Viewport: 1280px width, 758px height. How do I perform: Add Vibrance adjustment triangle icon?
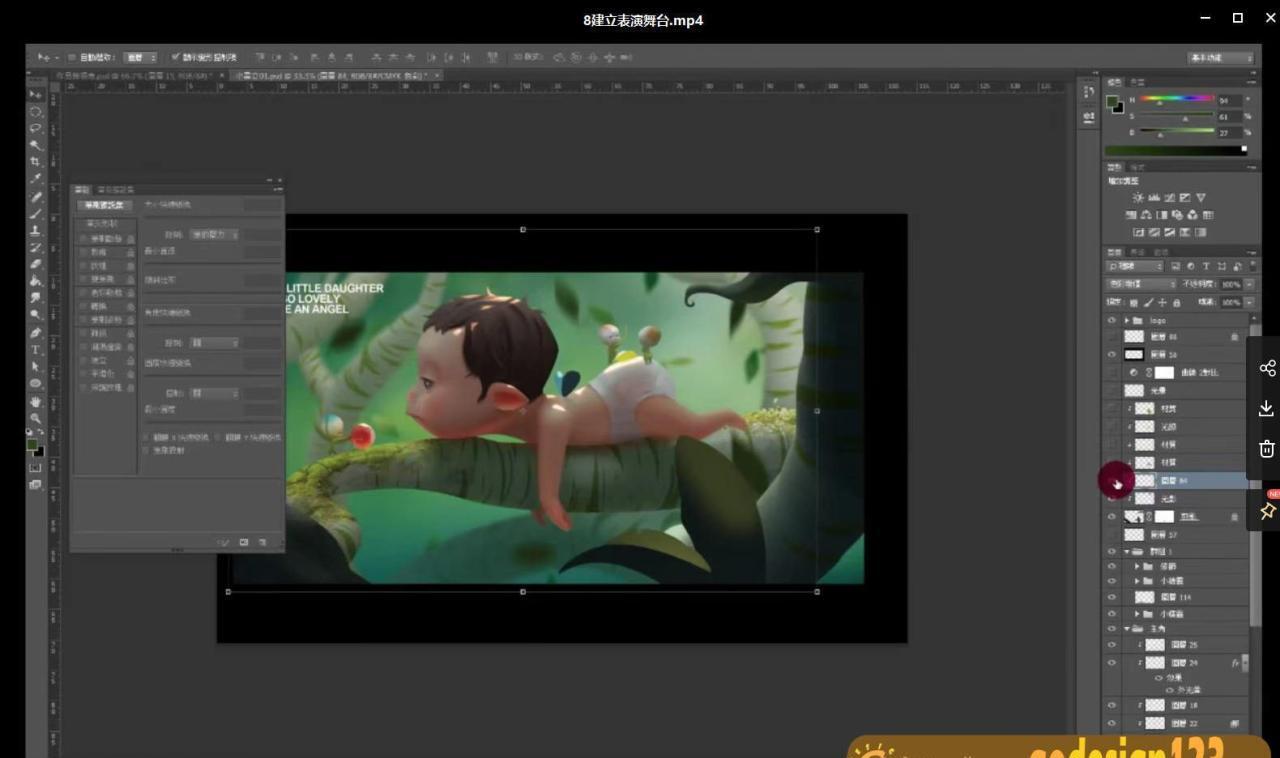(x=1201, y=198)
